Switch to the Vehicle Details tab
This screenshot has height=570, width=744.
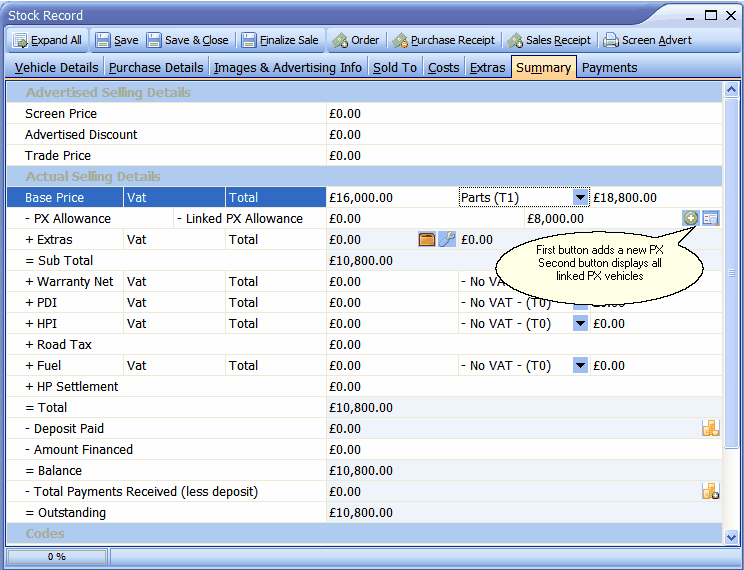point(56,67)
